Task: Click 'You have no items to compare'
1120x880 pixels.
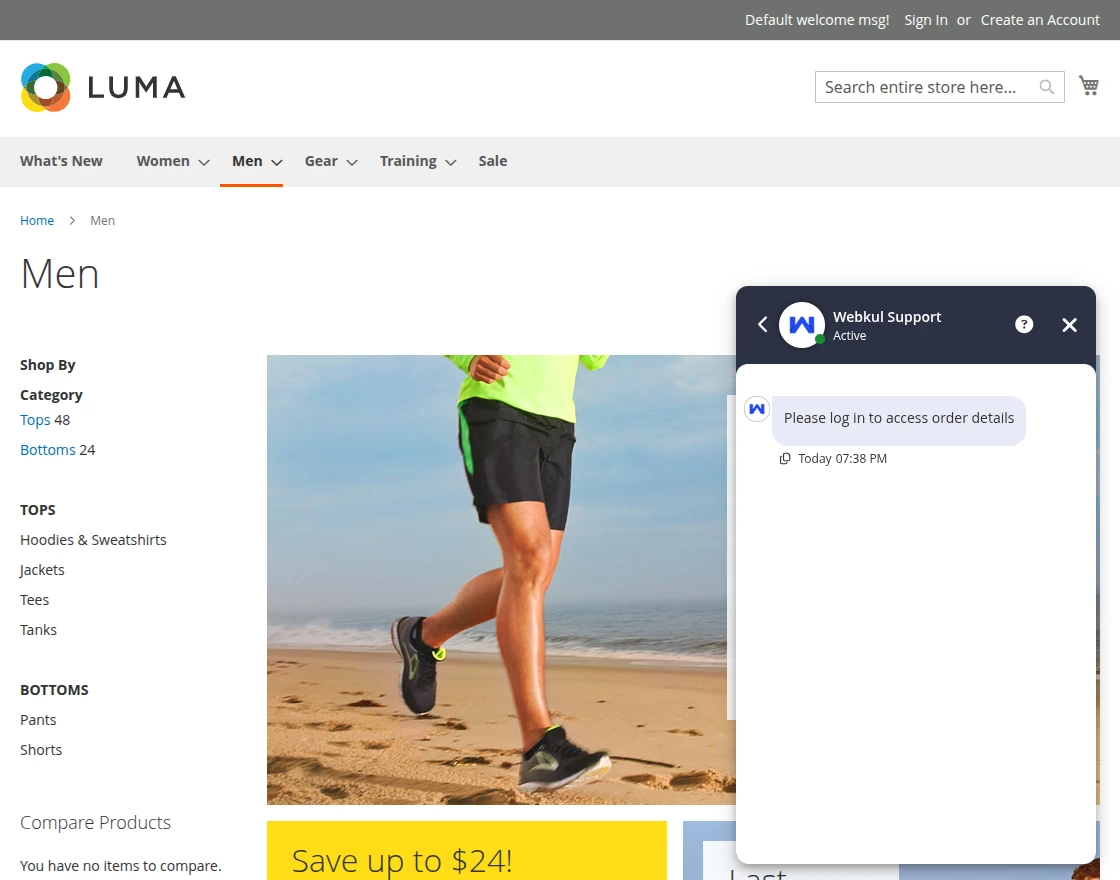Action: (x=121, y=866)
